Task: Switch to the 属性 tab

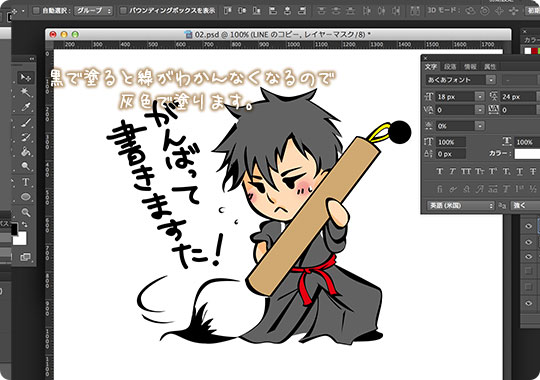Action: (x=490, y=67)
